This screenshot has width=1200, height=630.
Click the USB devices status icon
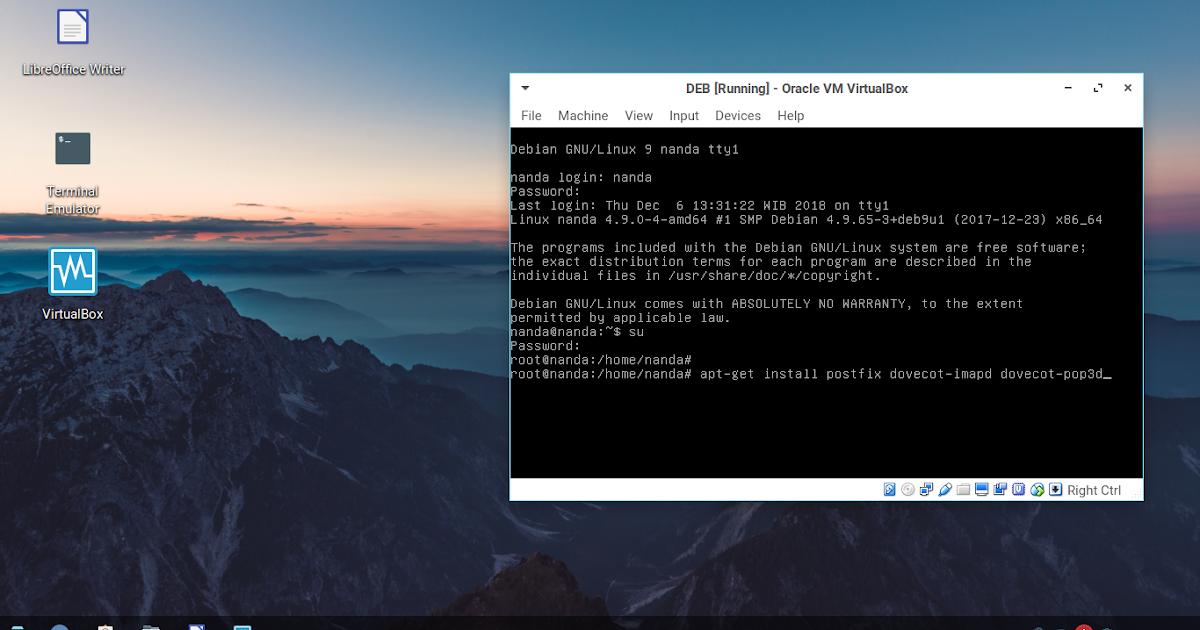pos(945,490)
